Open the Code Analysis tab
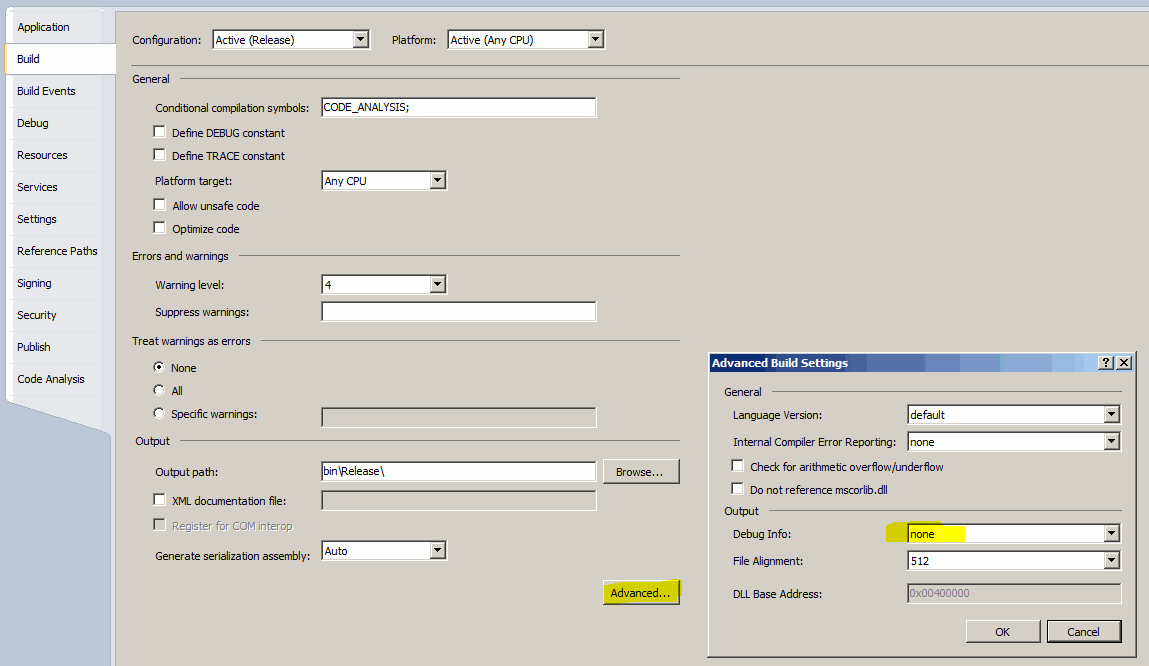Image resolution: width=1149 pixels, height=666 pixels. coord(51,379)
